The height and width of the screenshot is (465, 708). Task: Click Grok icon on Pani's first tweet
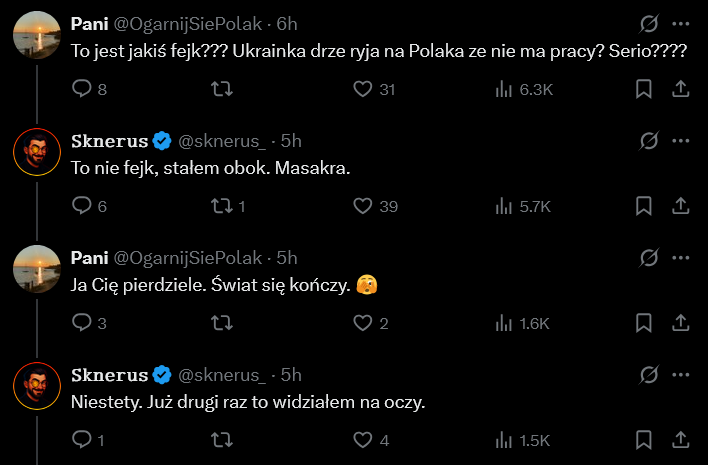647,24
